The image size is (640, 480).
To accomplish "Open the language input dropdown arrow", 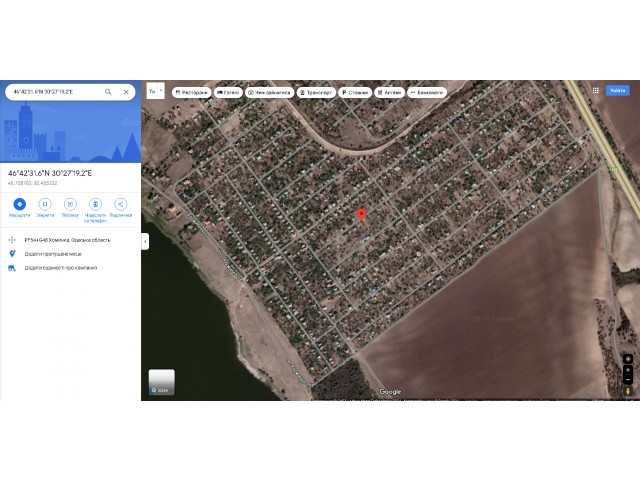I will coord(161,91).
